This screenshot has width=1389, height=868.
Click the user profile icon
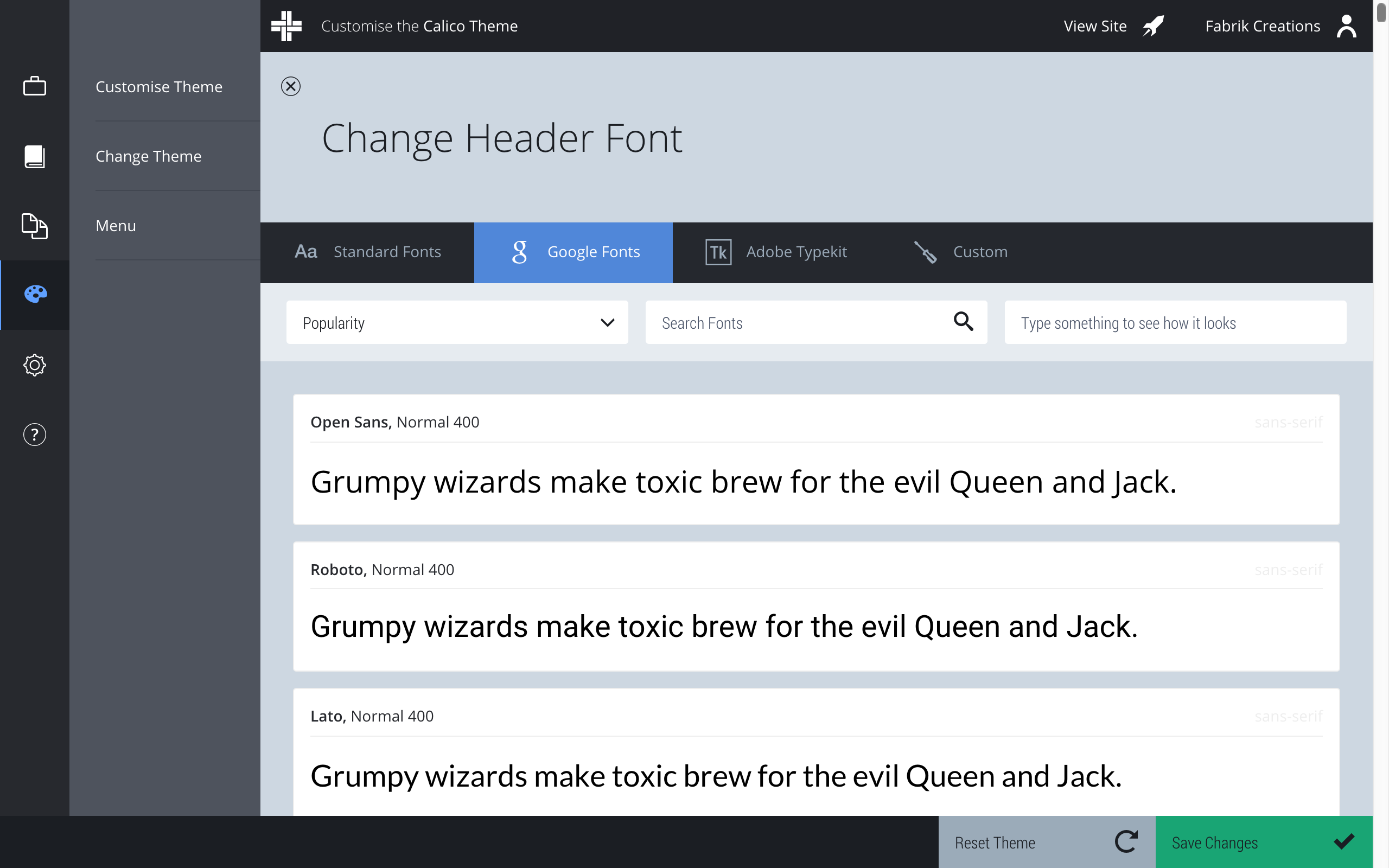(x=1346, y=26)
